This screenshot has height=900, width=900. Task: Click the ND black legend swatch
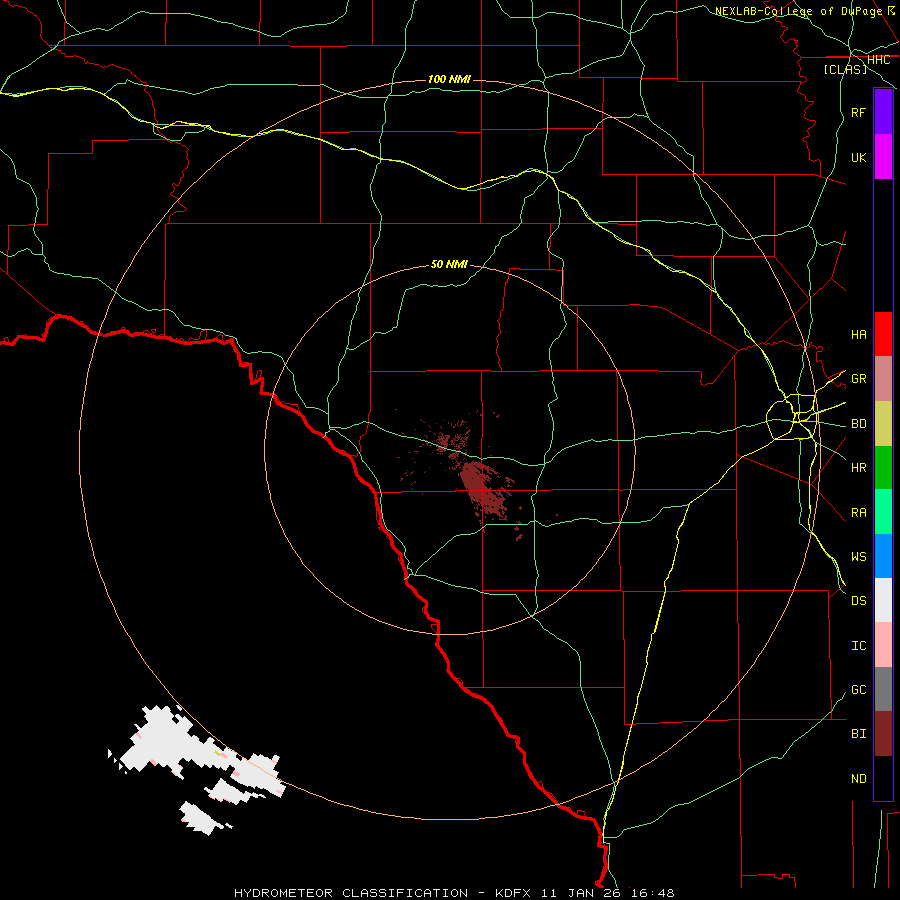pos(883,778)
